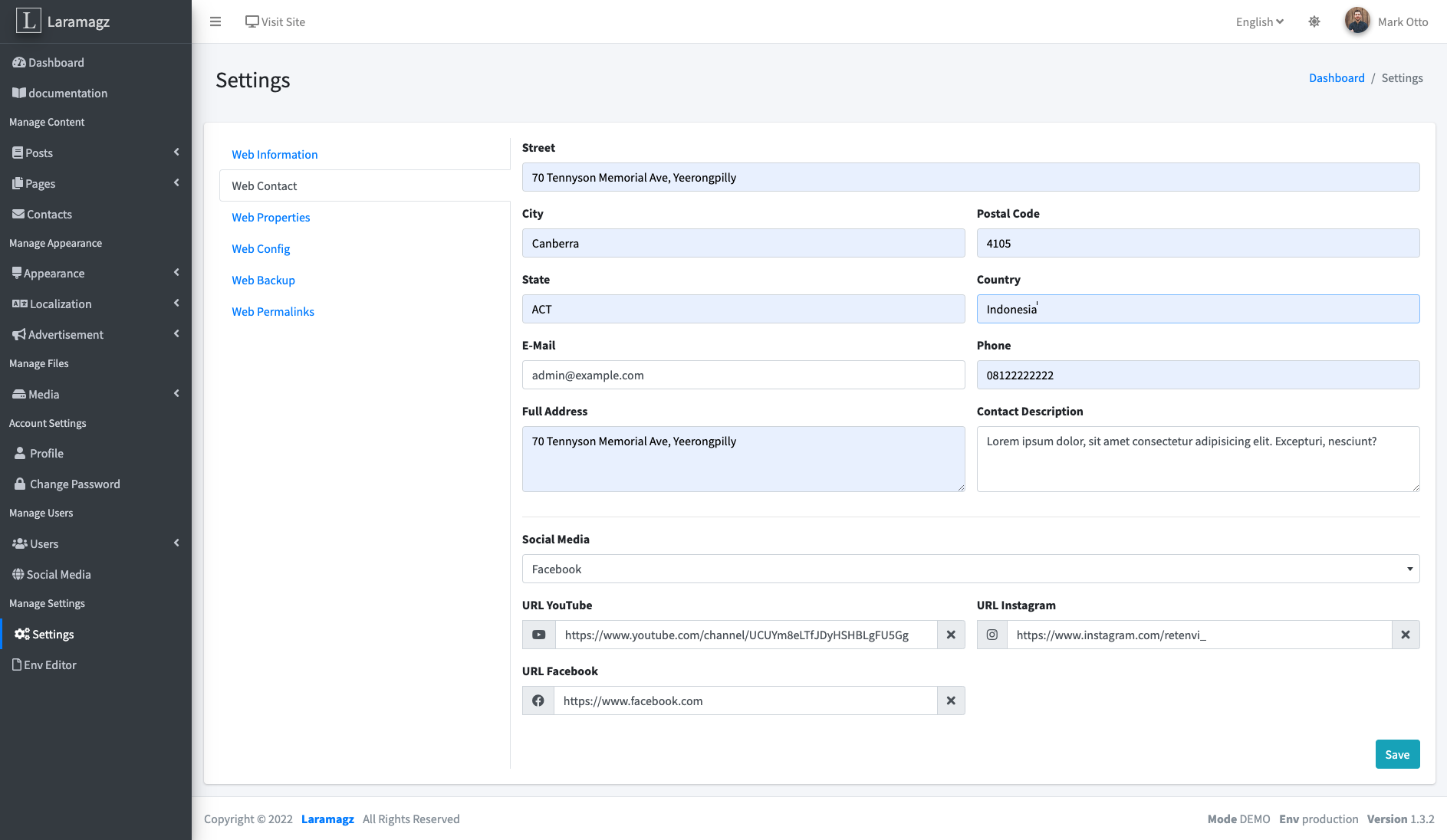The height and width of the screenshot is (840, 1447).
Task: Switch to the Web Properties tab
Action: click(x=271, y=217)
